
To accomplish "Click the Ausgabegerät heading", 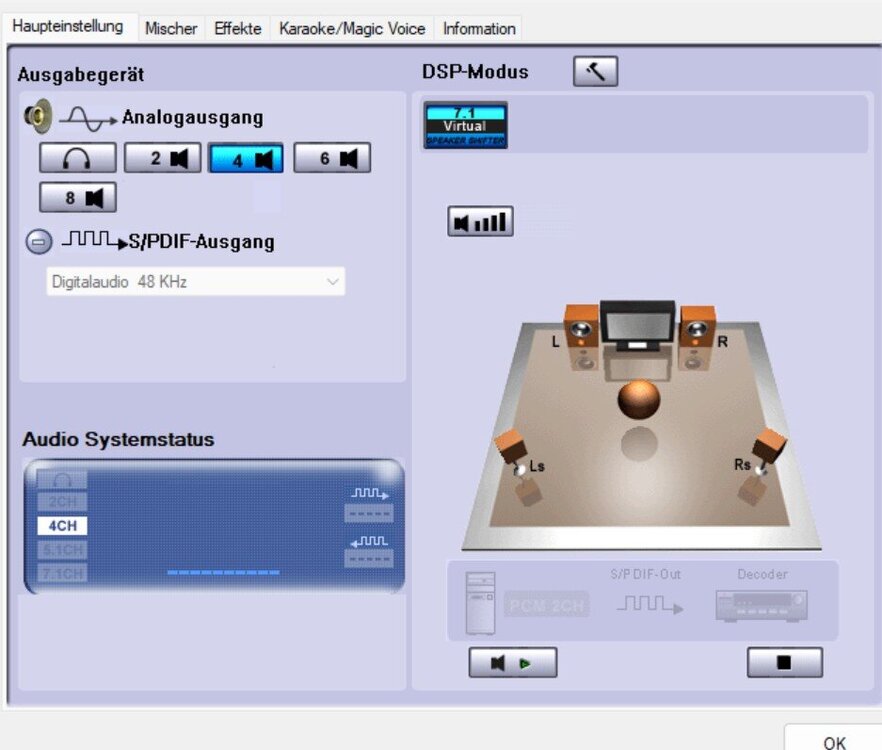I will [80, 74].
